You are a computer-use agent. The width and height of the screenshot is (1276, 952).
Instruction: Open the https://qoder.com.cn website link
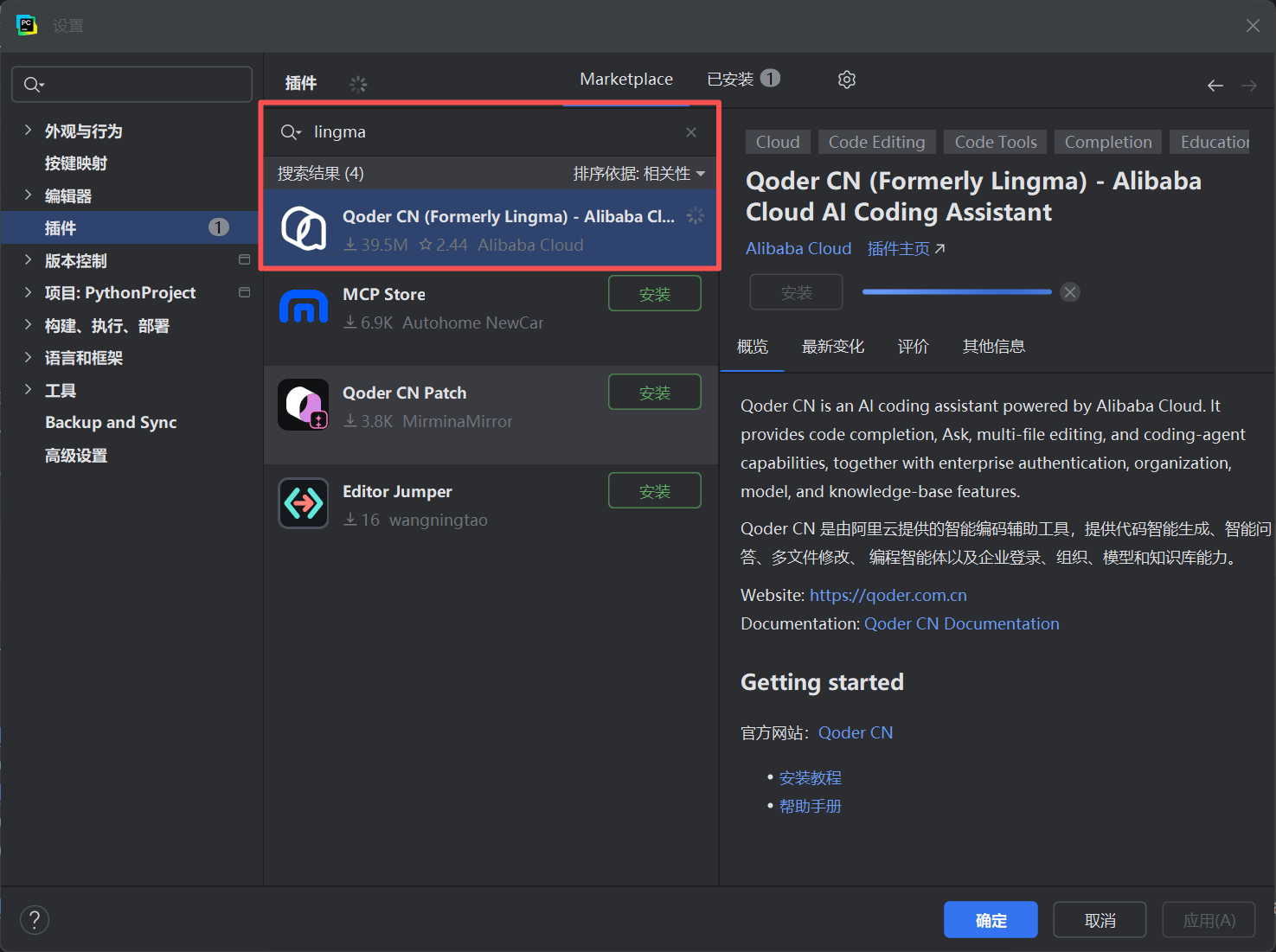coord(888,596)
